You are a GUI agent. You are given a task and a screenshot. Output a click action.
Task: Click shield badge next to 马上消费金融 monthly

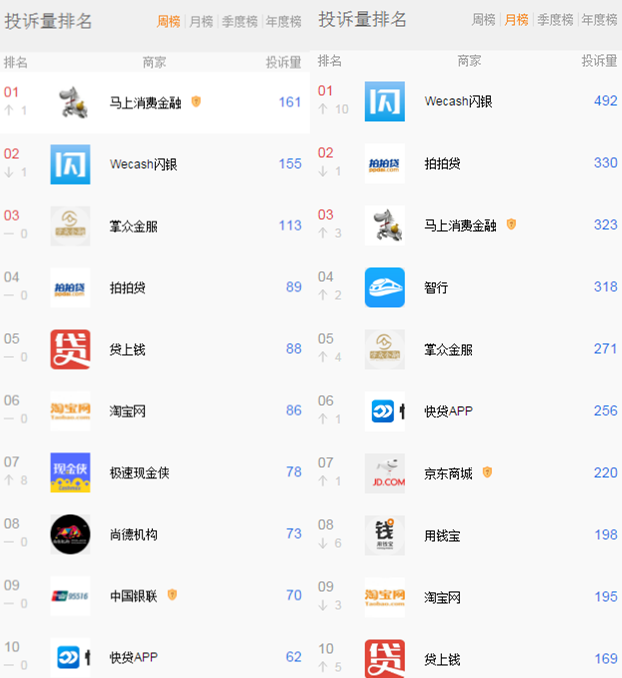point(511,224)
